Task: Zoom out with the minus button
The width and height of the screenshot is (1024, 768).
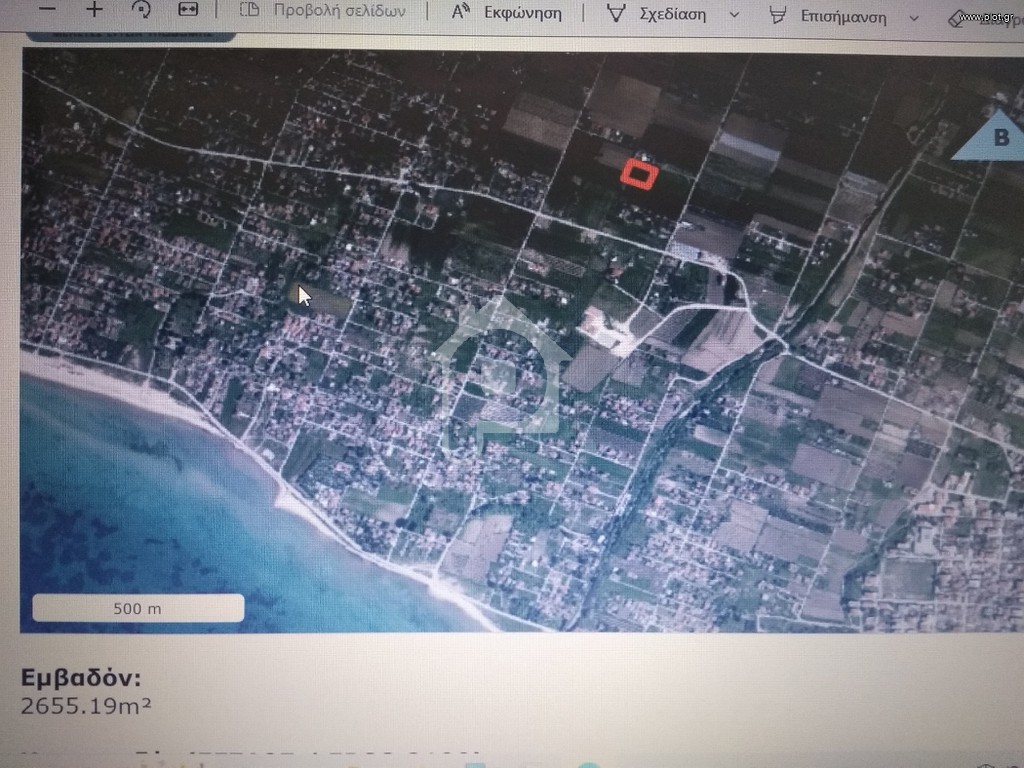Action: (48, 9)
